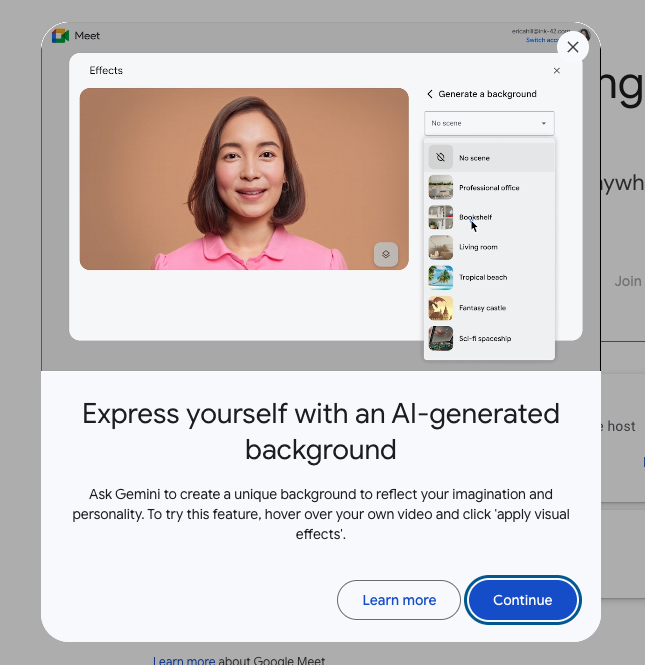Select the No scene option
This screenshot has width=645, height=665.
(489, 158)
